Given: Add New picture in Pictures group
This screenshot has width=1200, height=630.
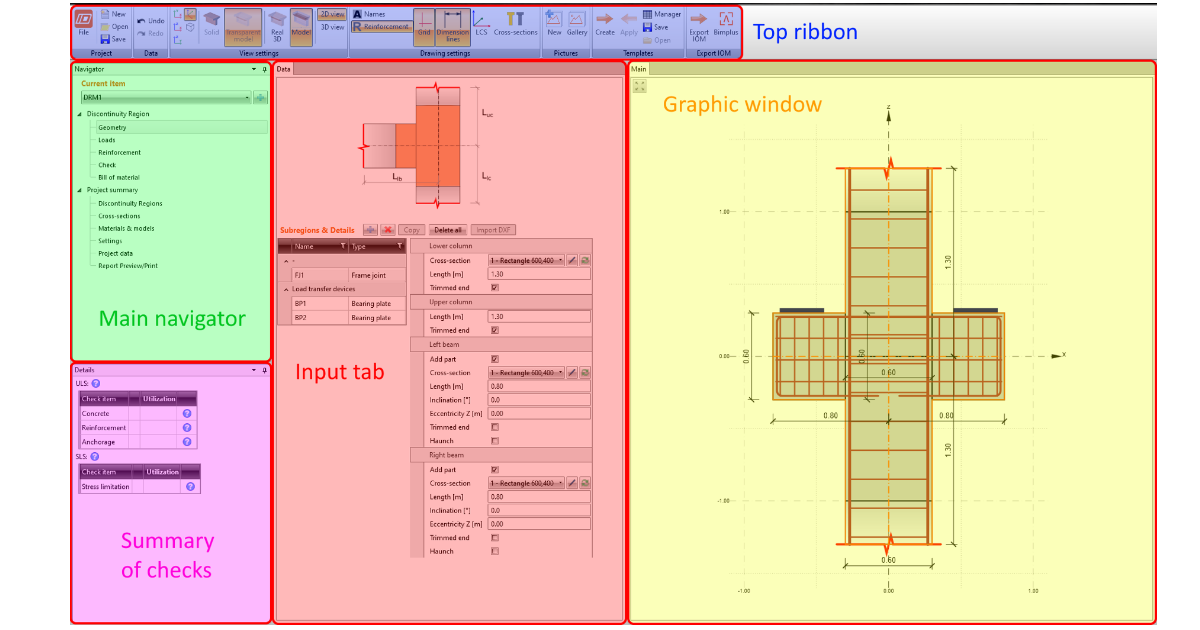Looking at the screenshot, I should [554, 24].
